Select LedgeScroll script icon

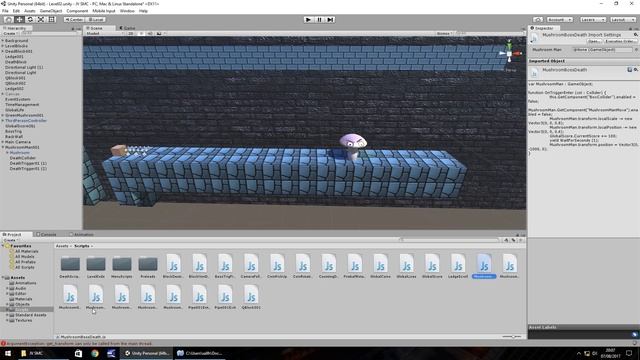tap(458, 263)
